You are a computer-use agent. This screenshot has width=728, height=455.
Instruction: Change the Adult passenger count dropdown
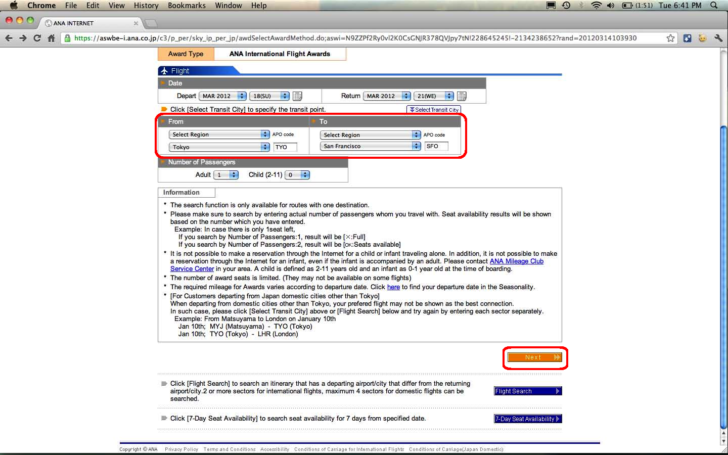coord(226,175)
